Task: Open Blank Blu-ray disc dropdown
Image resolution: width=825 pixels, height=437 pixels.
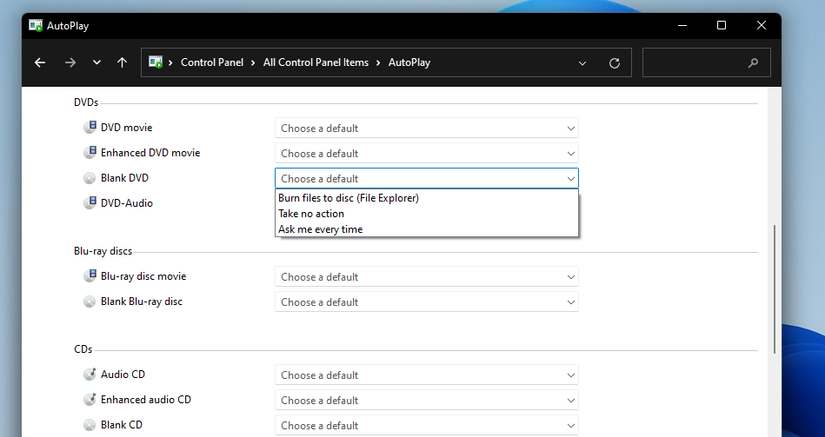Action: [427, 302]
